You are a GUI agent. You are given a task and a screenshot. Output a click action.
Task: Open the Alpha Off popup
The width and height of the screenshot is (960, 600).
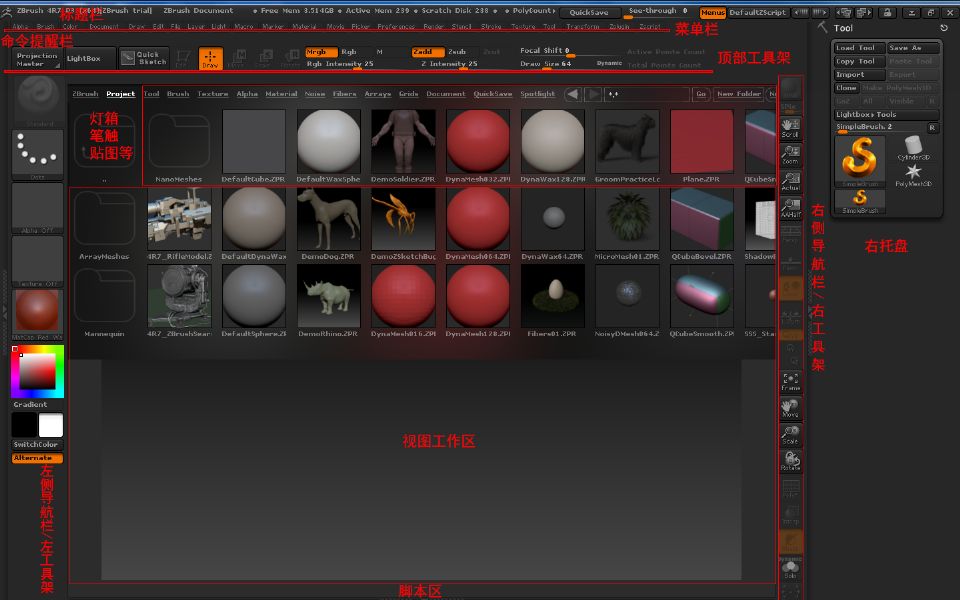click(x=38, y=208)
